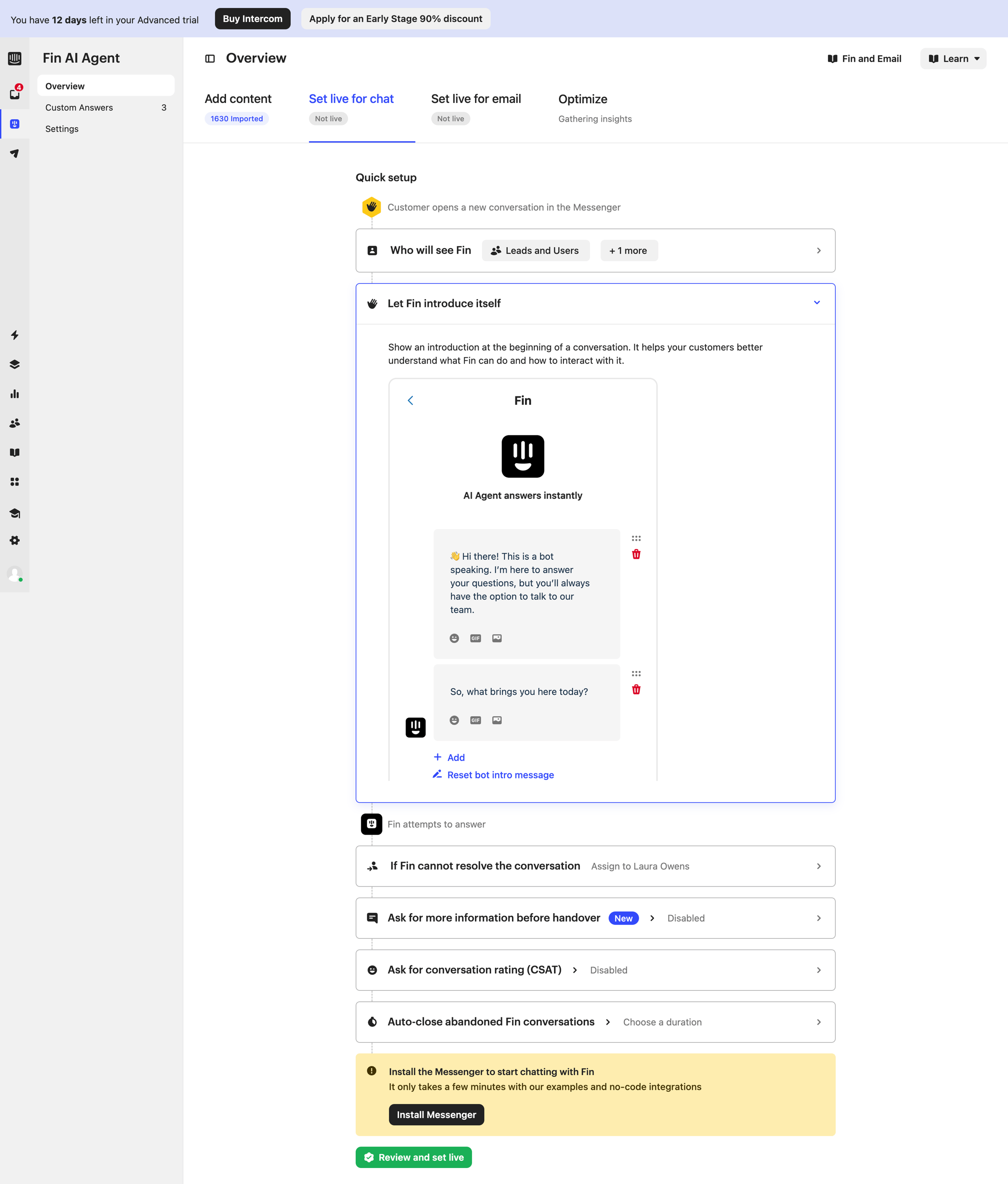Toggle the sidebar panel icon beside Overview

coord(210,58)
